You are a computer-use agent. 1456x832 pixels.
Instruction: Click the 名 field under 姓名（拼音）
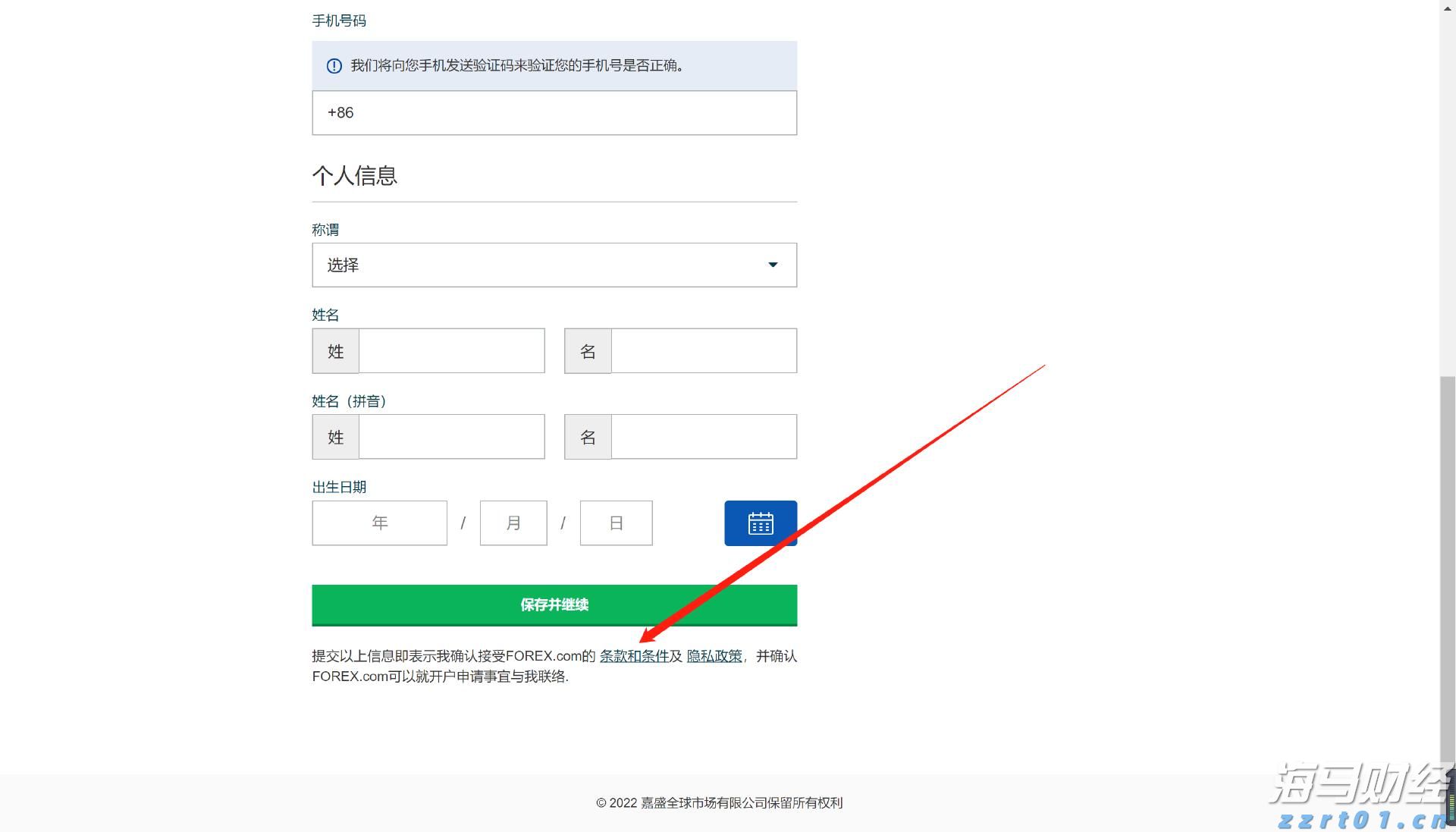[x=703, y=436]
